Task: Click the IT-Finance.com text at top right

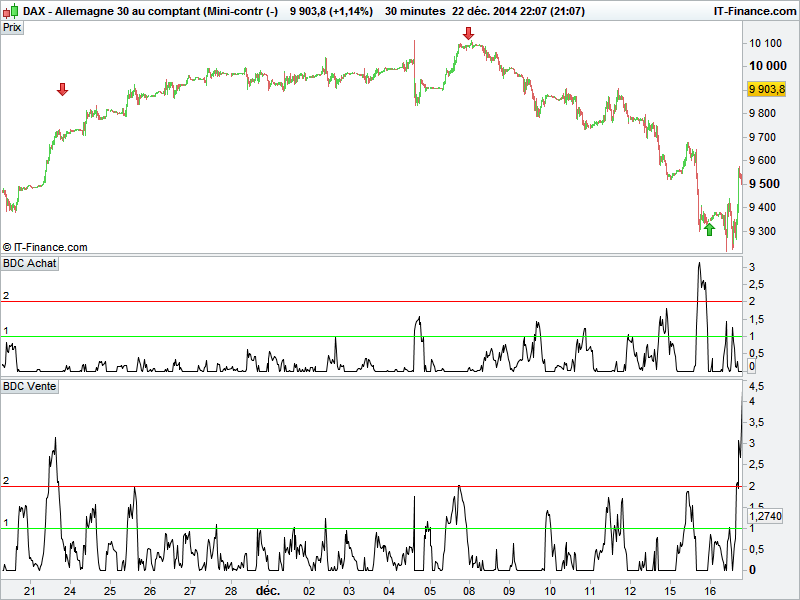Action: 755,11
